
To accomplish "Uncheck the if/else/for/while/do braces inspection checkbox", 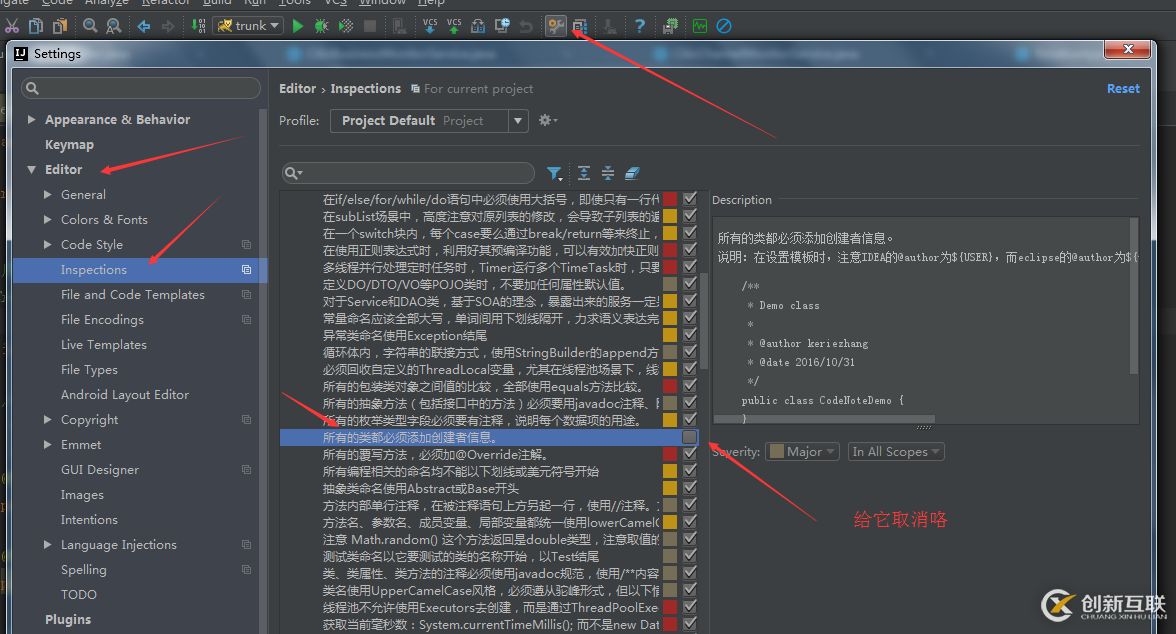I will coord(690,199).
